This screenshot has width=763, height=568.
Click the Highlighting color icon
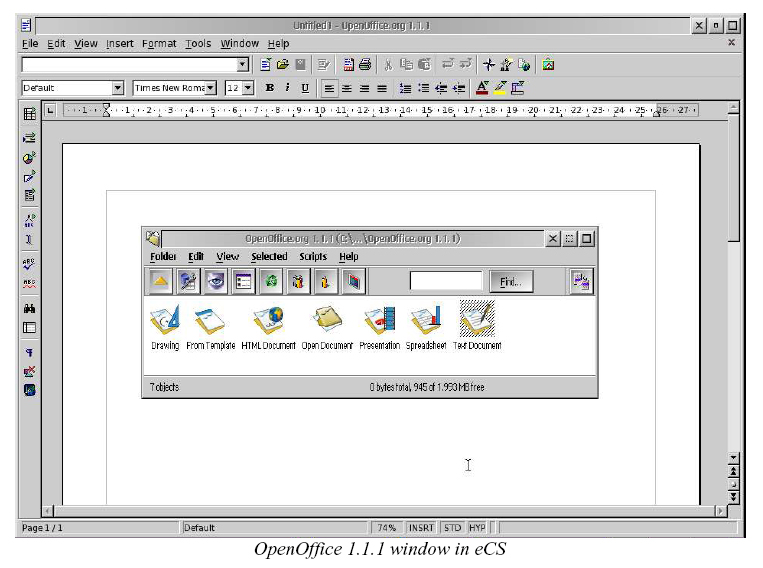(500, 88)
